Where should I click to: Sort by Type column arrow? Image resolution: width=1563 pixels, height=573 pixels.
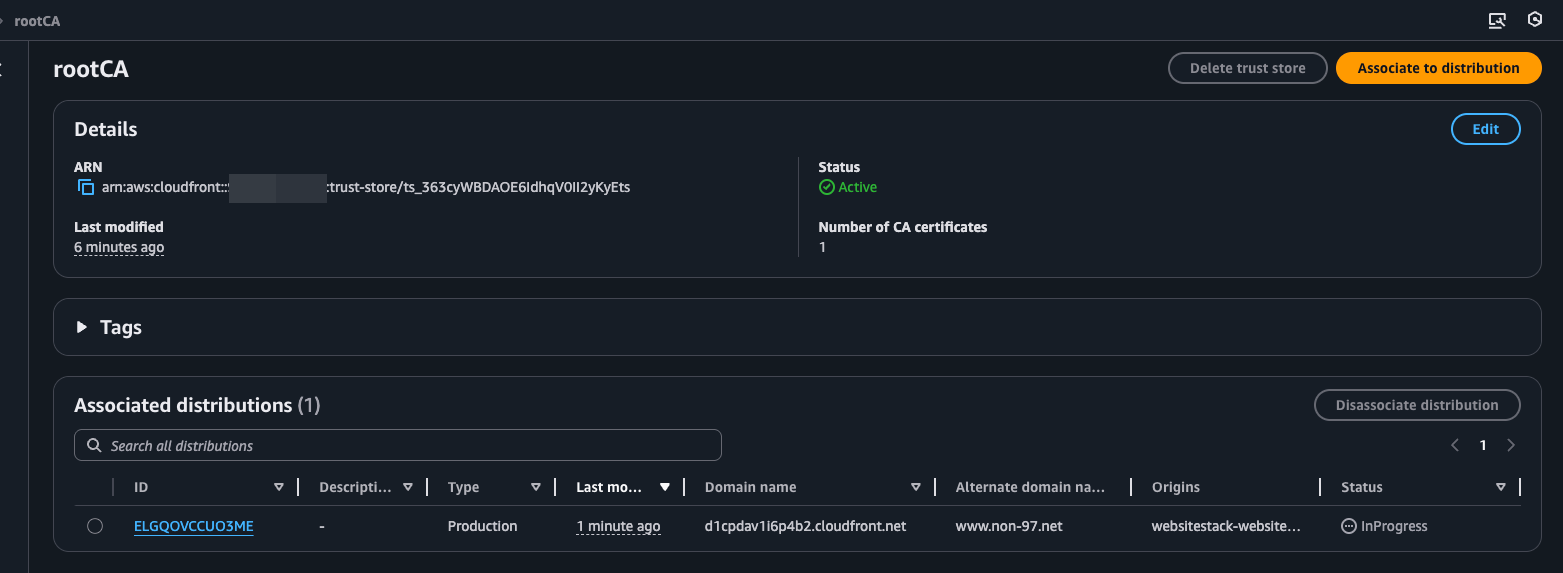536,487
